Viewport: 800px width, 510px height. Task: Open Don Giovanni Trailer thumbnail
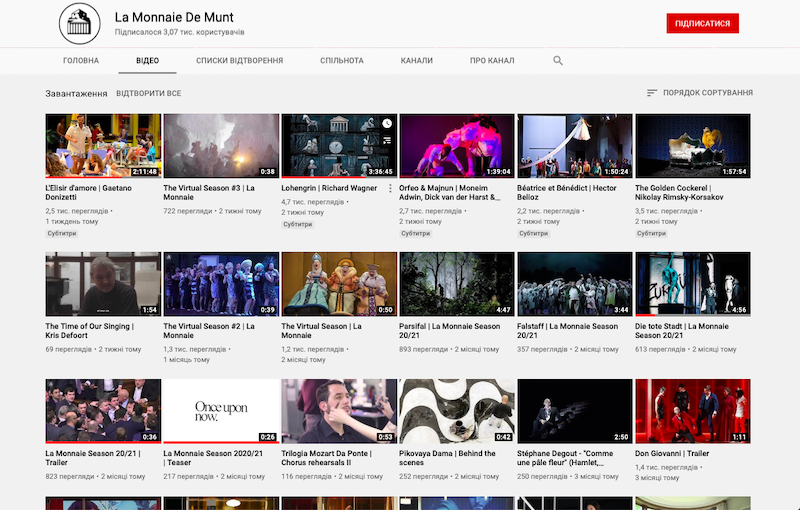[693, 411]
